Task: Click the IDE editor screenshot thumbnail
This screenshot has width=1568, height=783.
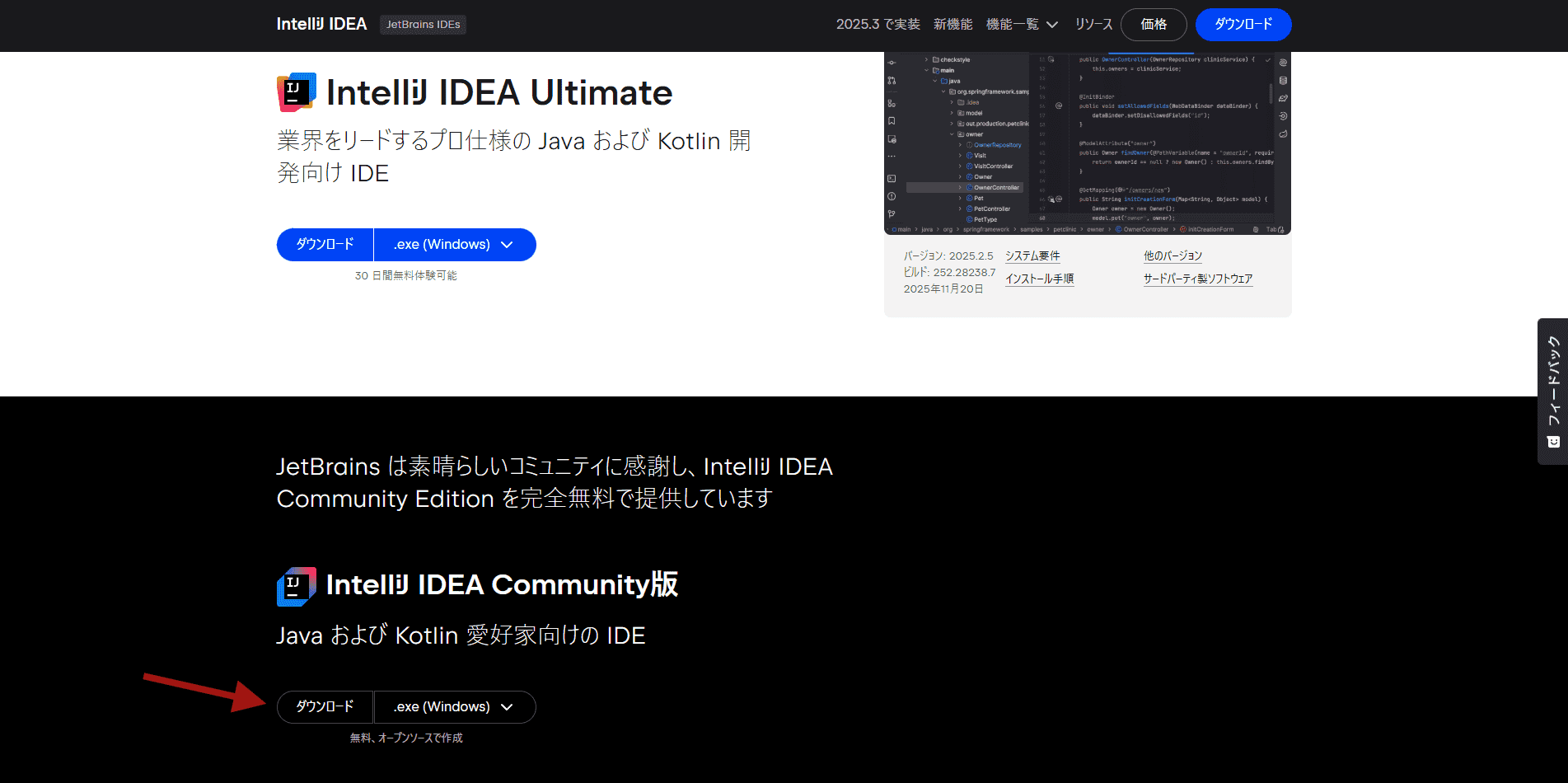Action: (1088, 143)
